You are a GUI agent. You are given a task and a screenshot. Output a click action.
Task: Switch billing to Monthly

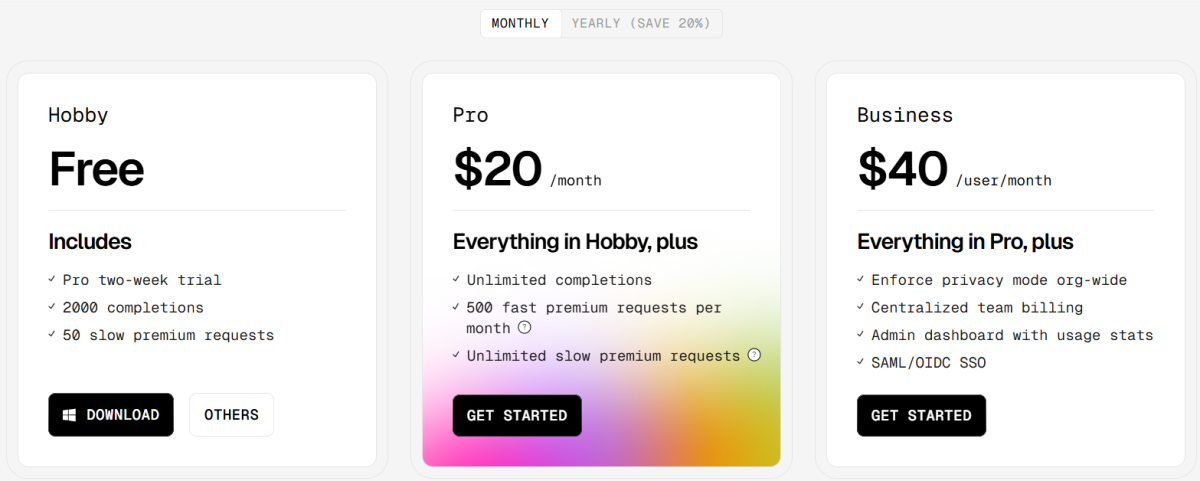point(520,23)
